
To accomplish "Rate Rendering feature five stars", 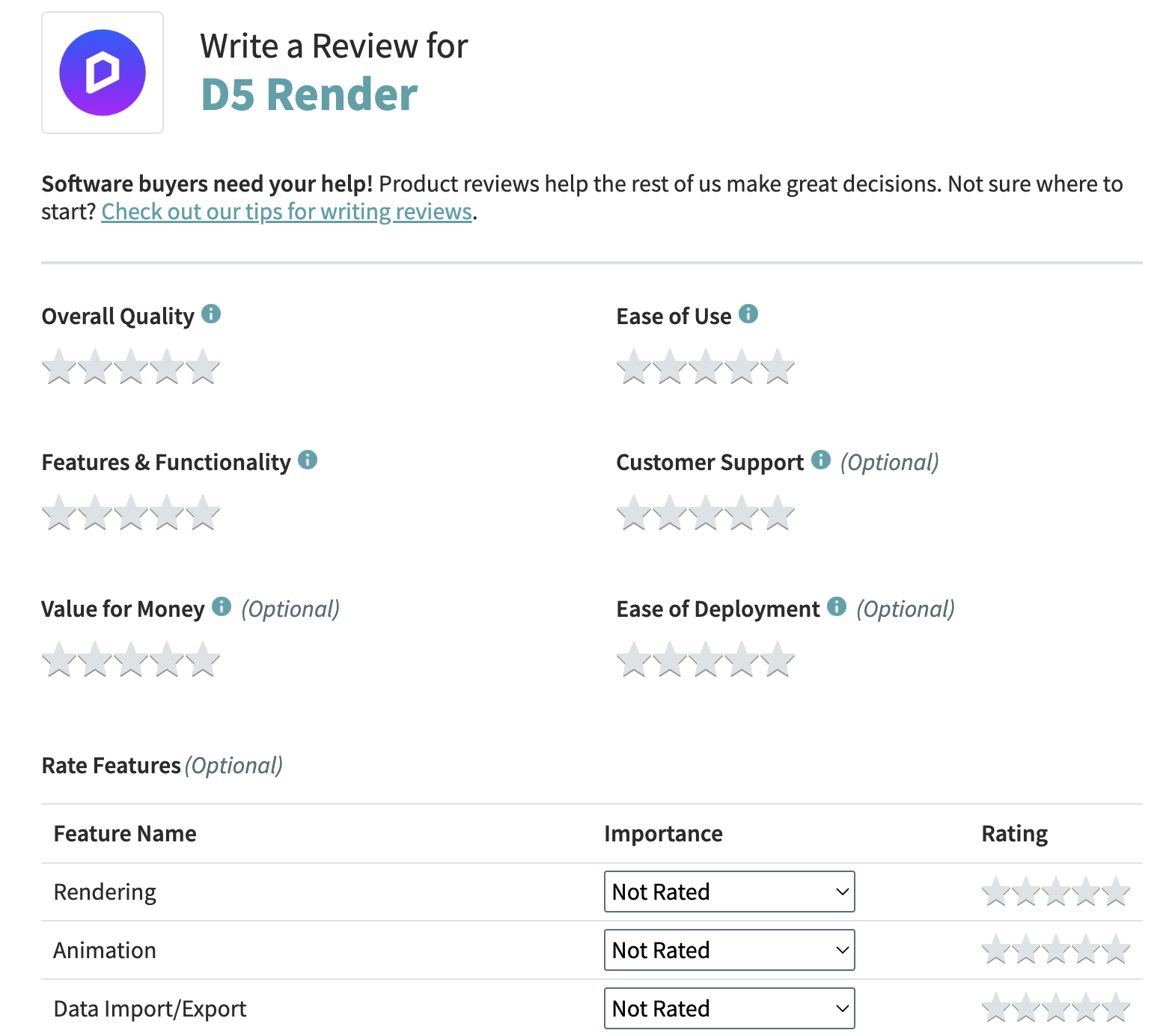I will tap(1116, 892).
